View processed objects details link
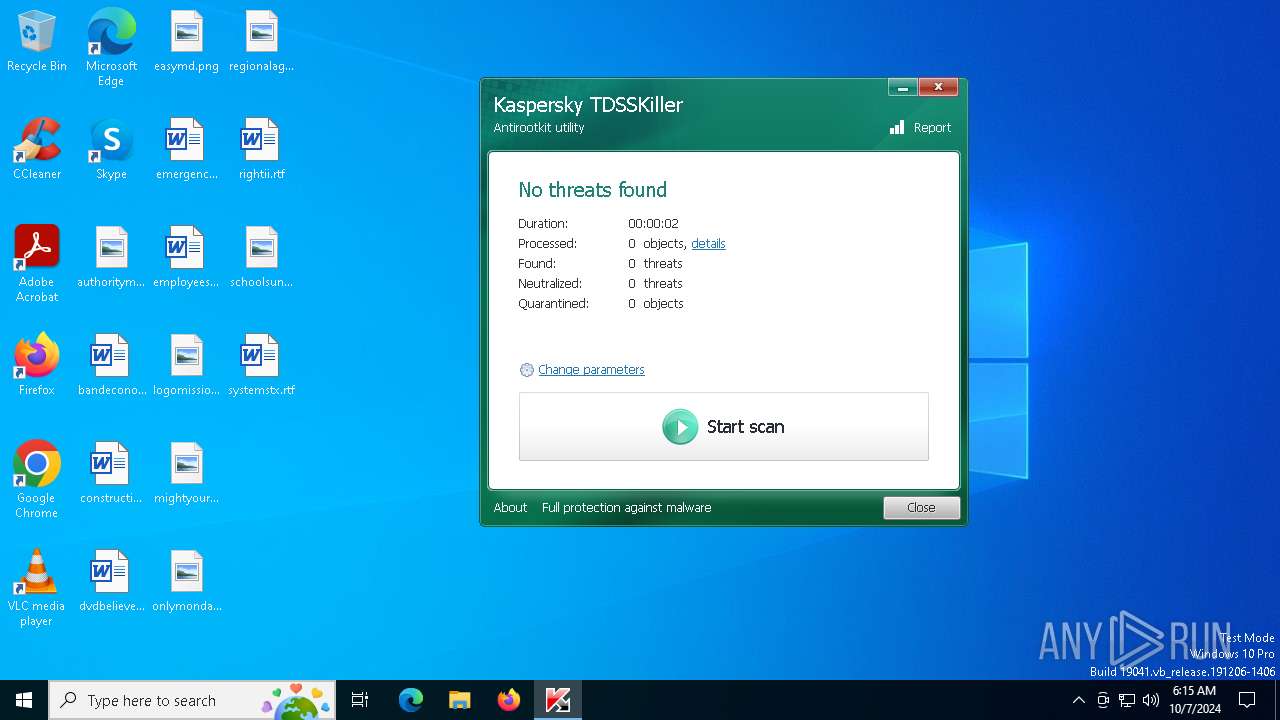The image size is (1280, 720). coord(708,244)
